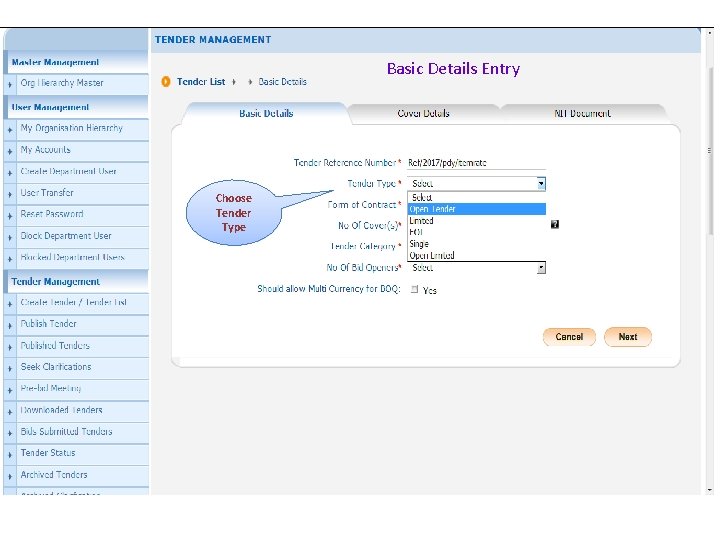This screenshot has width=720, height=540.
Task: Click arrow icon beside Blocked Department Users
Action: coord(10,259)
